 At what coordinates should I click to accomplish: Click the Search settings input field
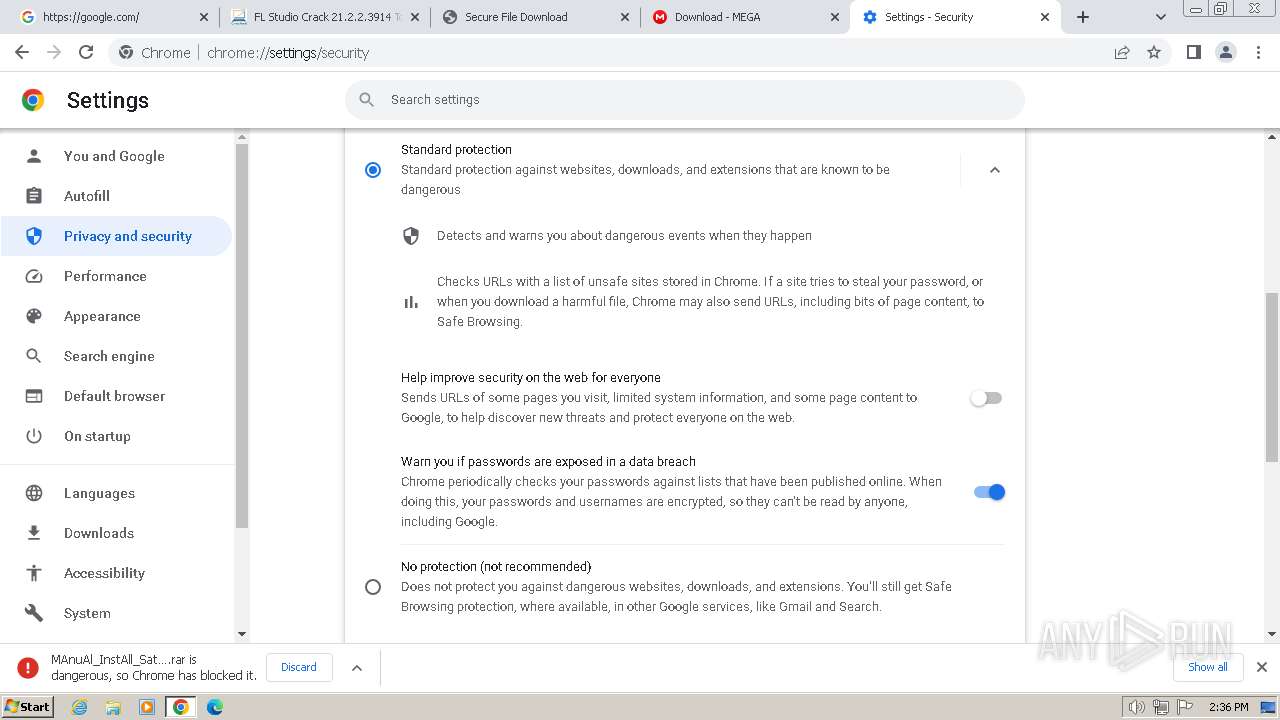click(685, 100)
